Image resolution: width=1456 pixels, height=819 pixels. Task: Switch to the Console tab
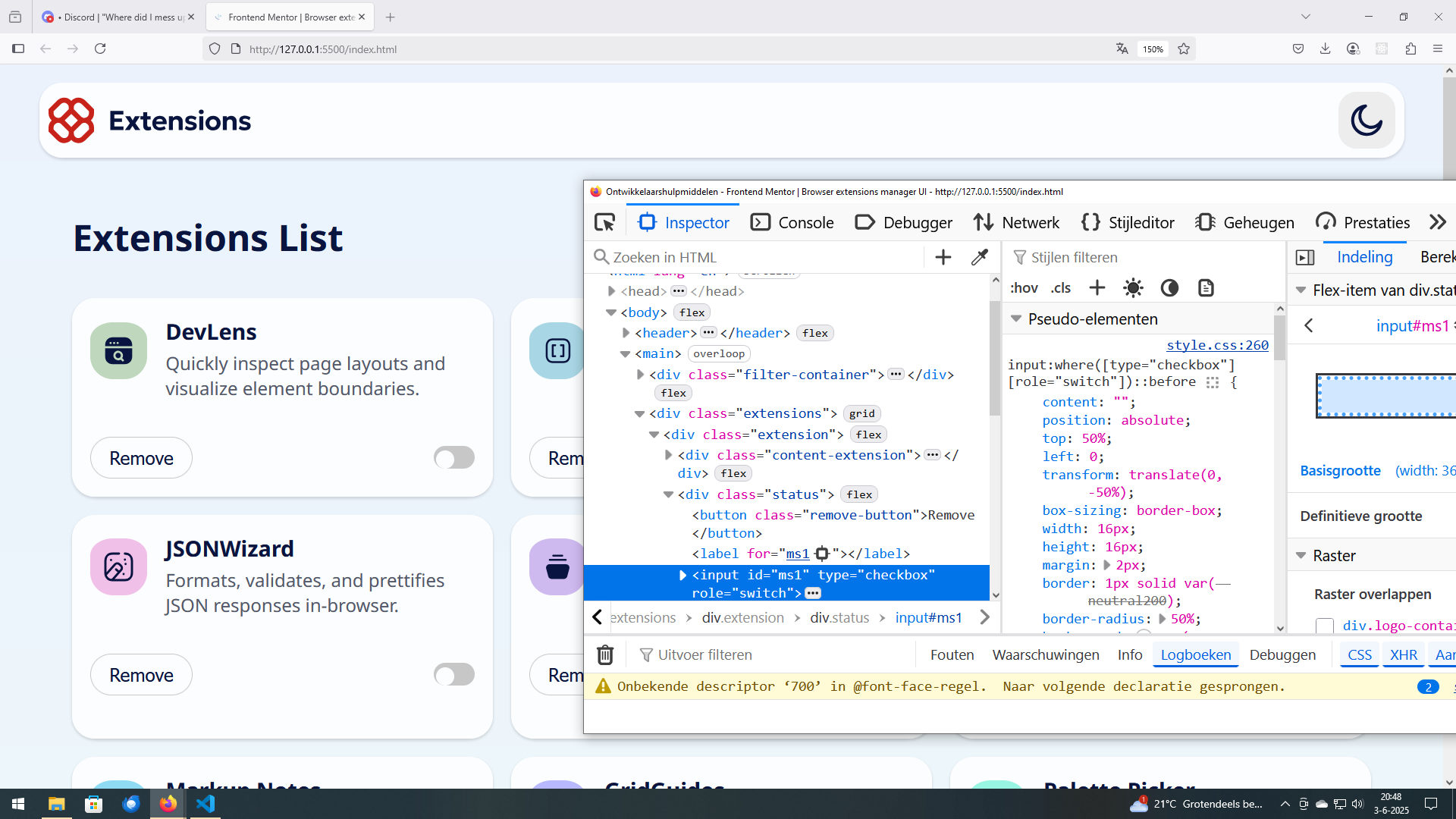[792, 222]
